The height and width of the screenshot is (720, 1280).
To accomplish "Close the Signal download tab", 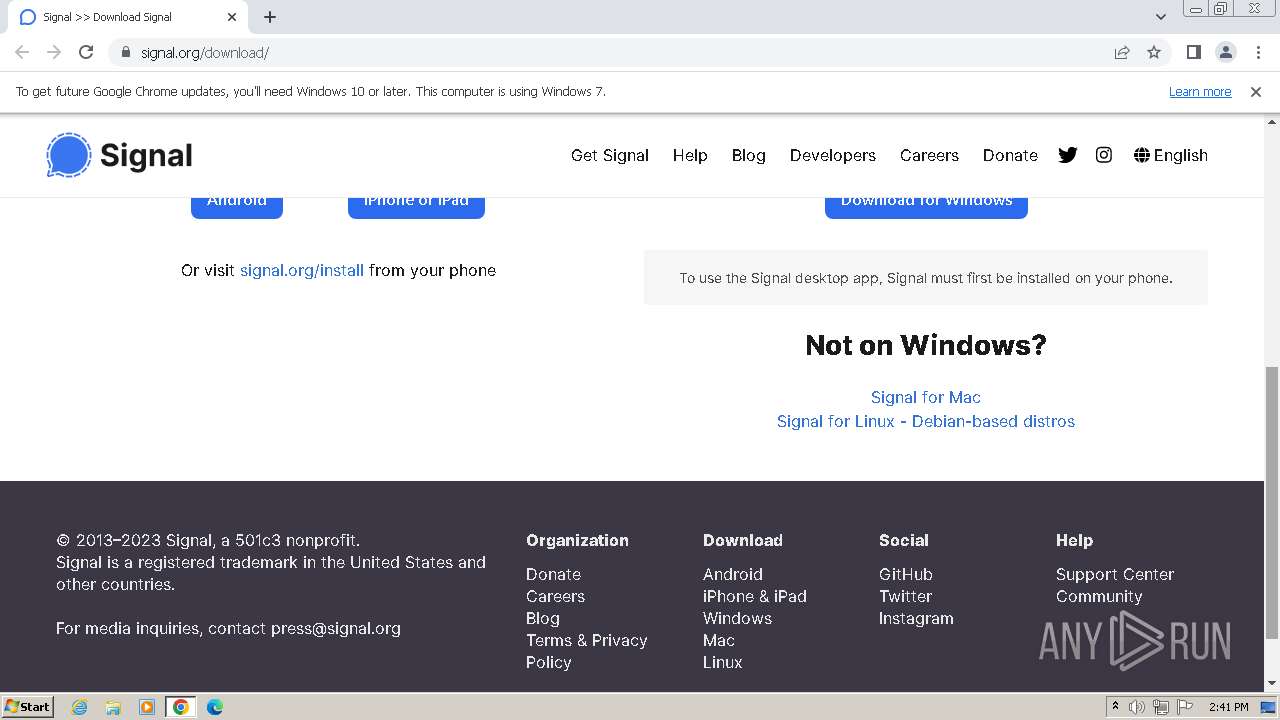I will click(232, 17).
